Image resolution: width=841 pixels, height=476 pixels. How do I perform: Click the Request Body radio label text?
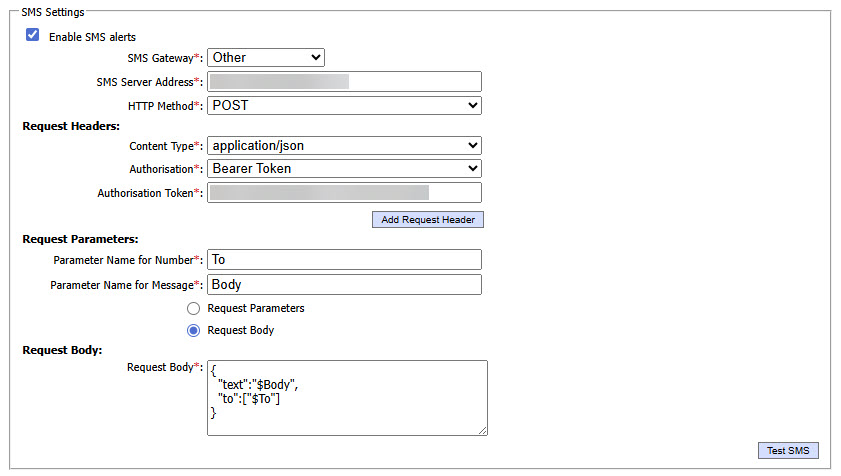point(240,330)
